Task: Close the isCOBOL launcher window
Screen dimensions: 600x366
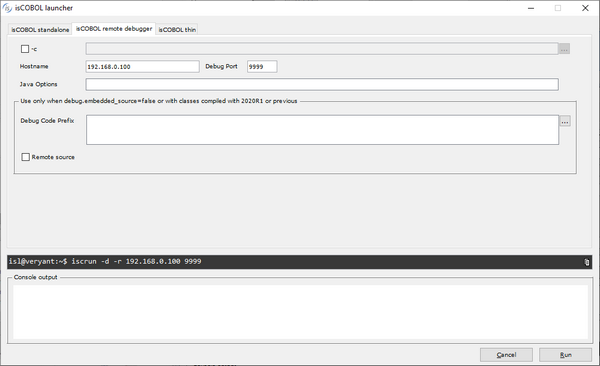Action: [585, 8]
